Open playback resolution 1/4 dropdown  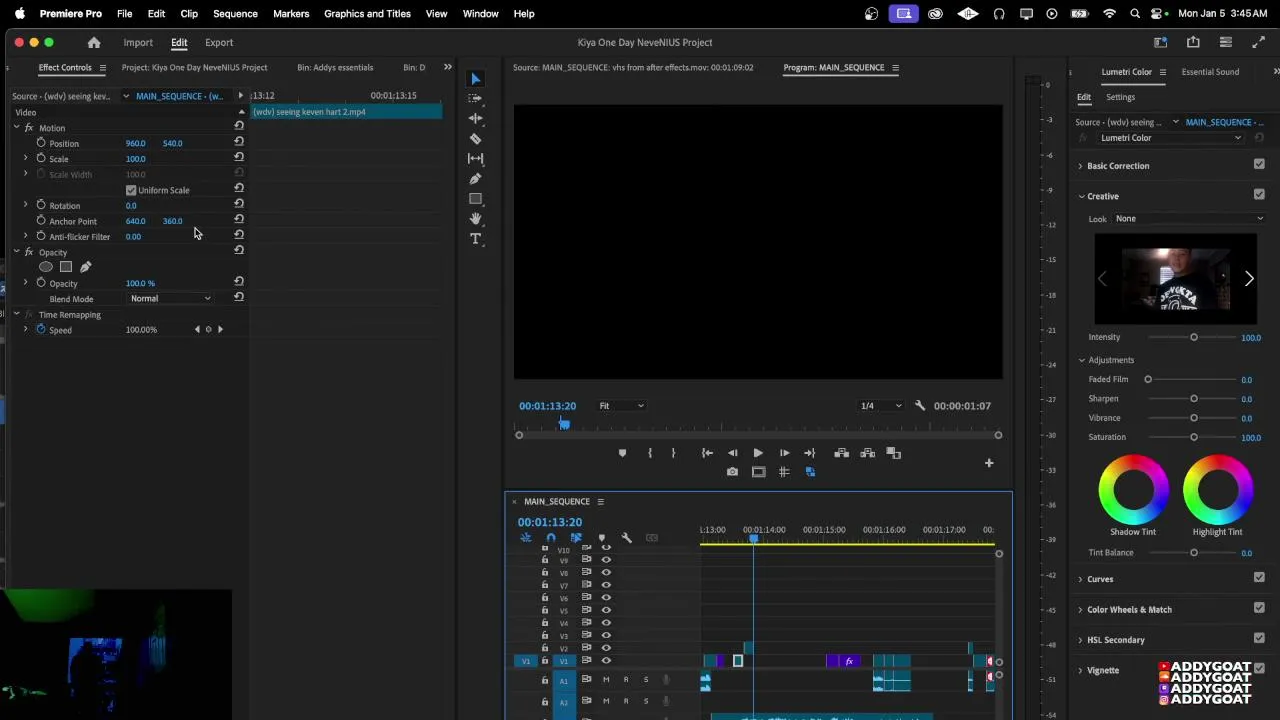pyautogui.click(x=881, y=406)
